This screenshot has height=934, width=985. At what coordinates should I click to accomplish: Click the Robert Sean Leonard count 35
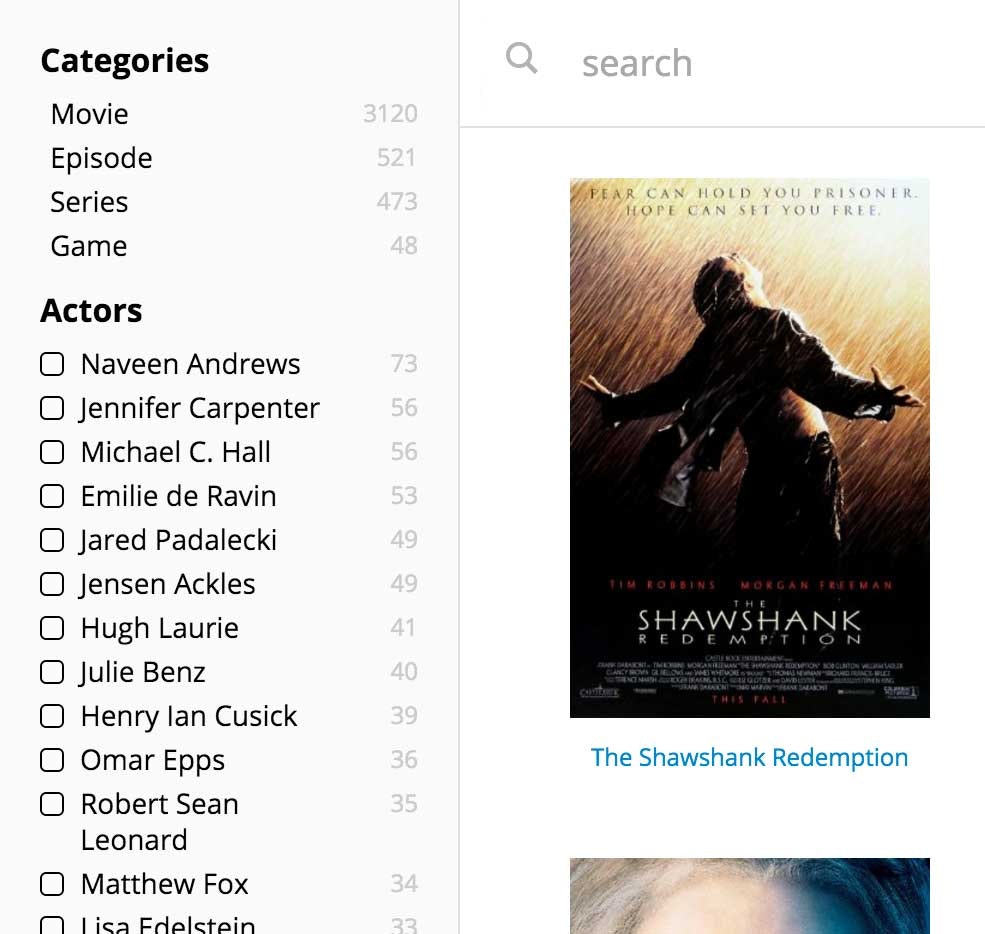click(x=404, y=803)
